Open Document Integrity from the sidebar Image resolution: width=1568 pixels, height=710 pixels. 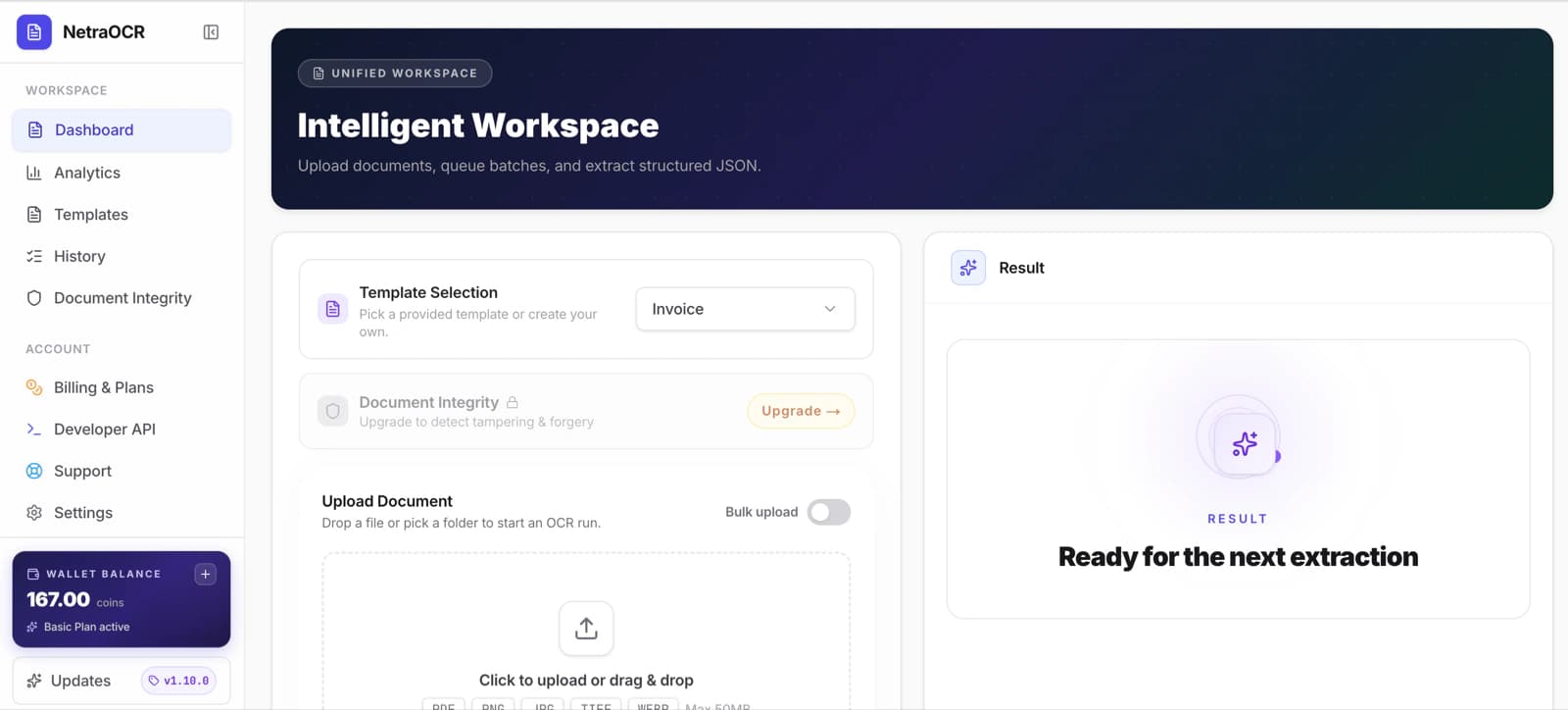[x=122, y=298]
